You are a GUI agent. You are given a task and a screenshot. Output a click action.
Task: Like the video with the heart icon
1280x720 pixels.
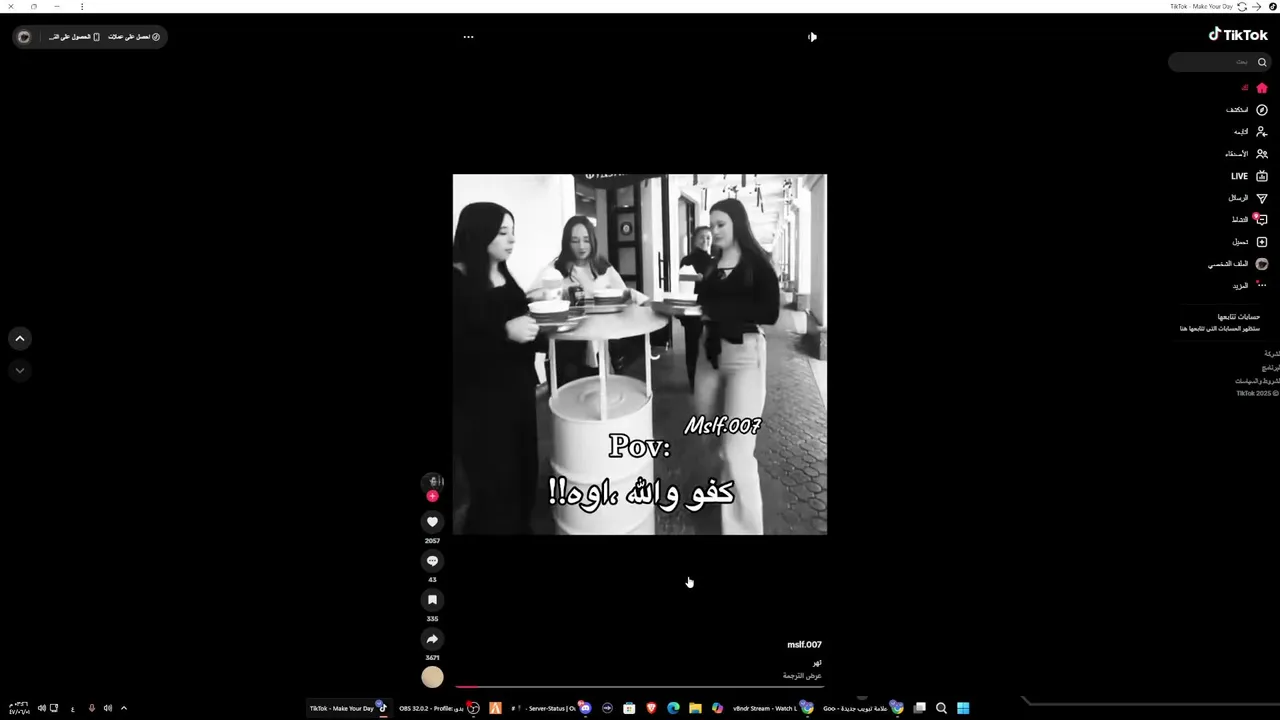(x=432, y=522)
